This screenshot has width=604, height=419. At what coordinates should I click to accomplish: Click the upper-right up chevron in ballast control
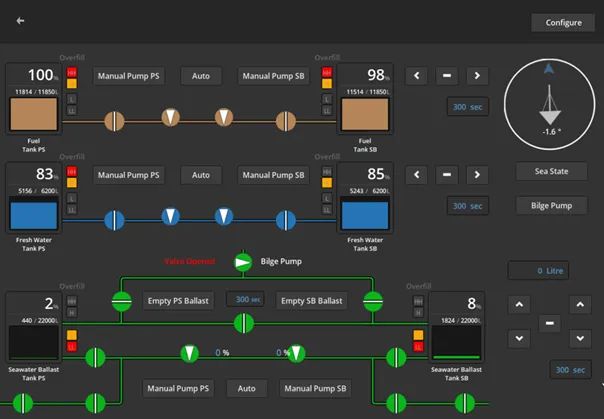pos(580,305)
